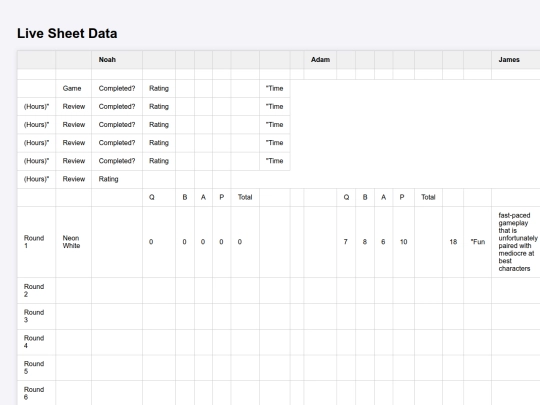Image resolution: width=540 pixels, height=405 pixels.
Task: Click the Round 2 row label
Action: pos(36,290)
